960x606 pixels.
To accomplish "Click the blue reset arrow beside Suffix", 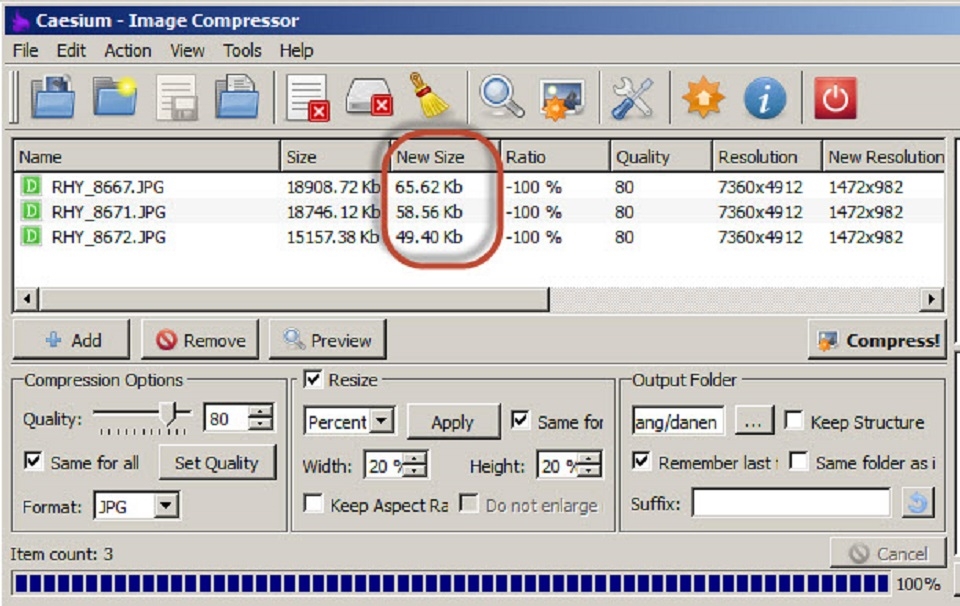I will click(917, 503).
